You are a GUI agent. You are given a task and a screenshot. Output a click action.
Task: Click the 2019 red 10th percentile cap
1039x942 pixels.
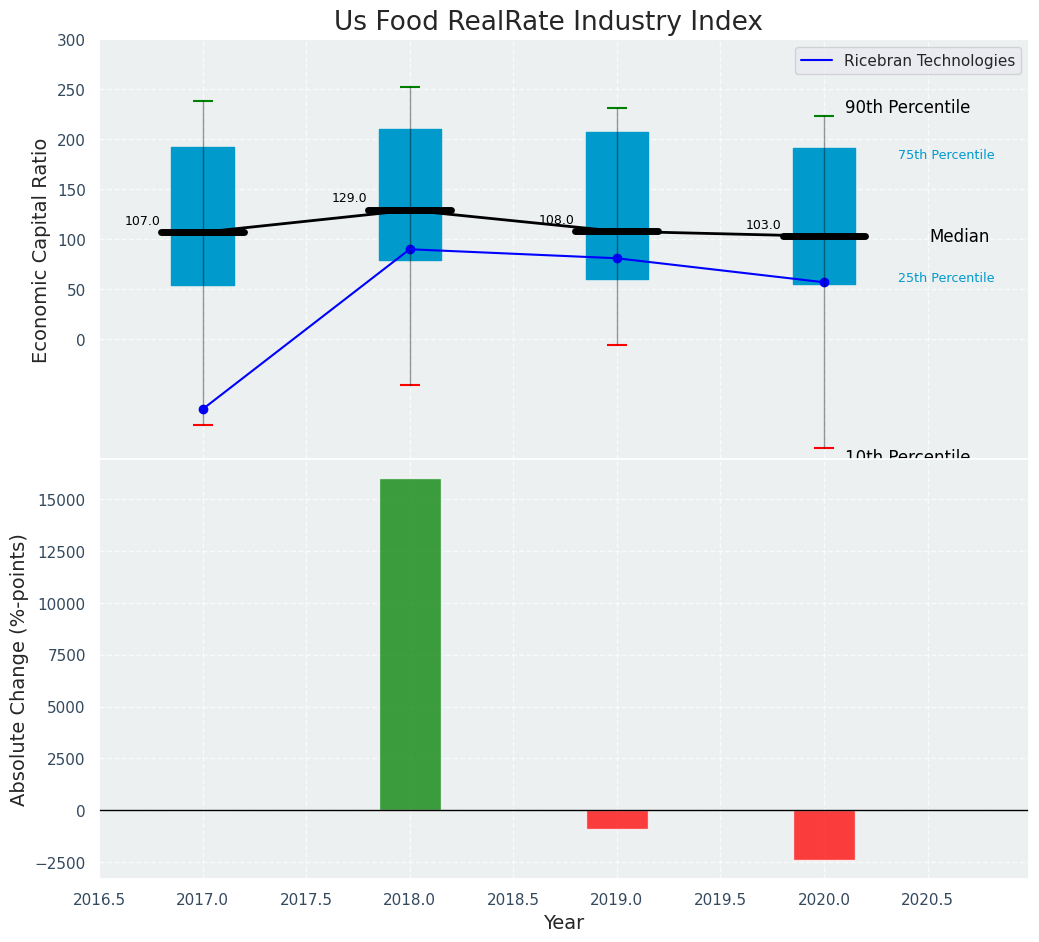click(x=618, y=345)
